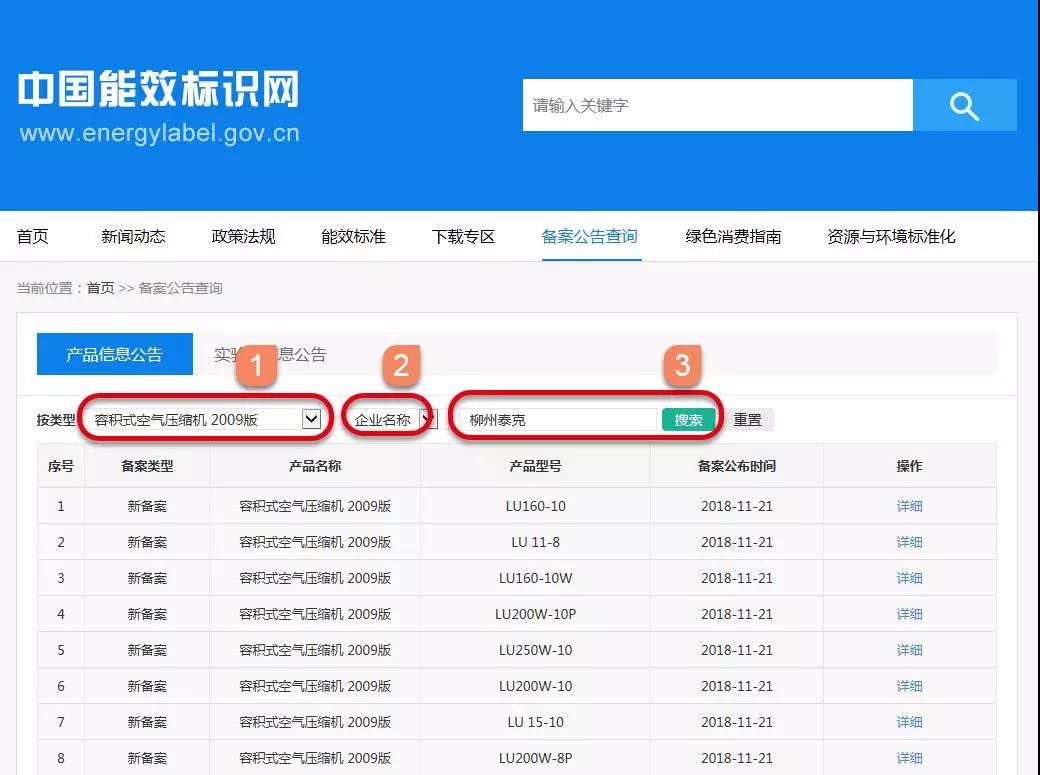The height and width of the screenshot is (775, 1040).
Task: Click the search magnifying glass icon
Action: coord(963,105)
